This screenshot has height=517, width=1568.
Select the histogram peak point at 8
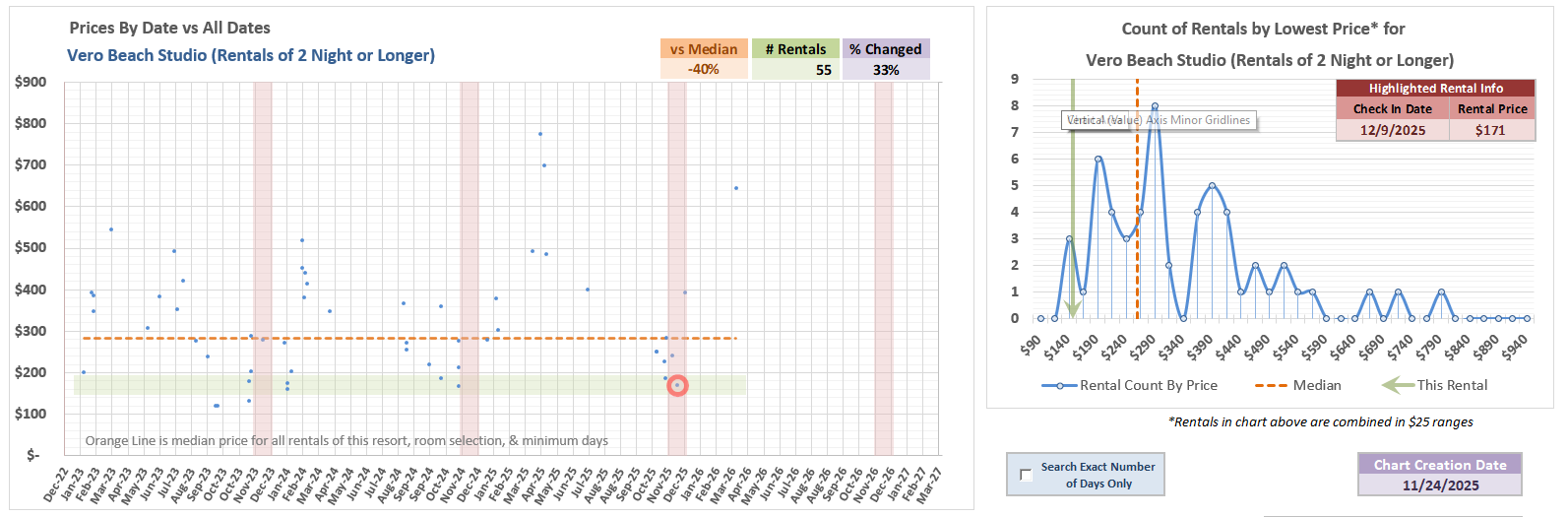(1155, 106)
